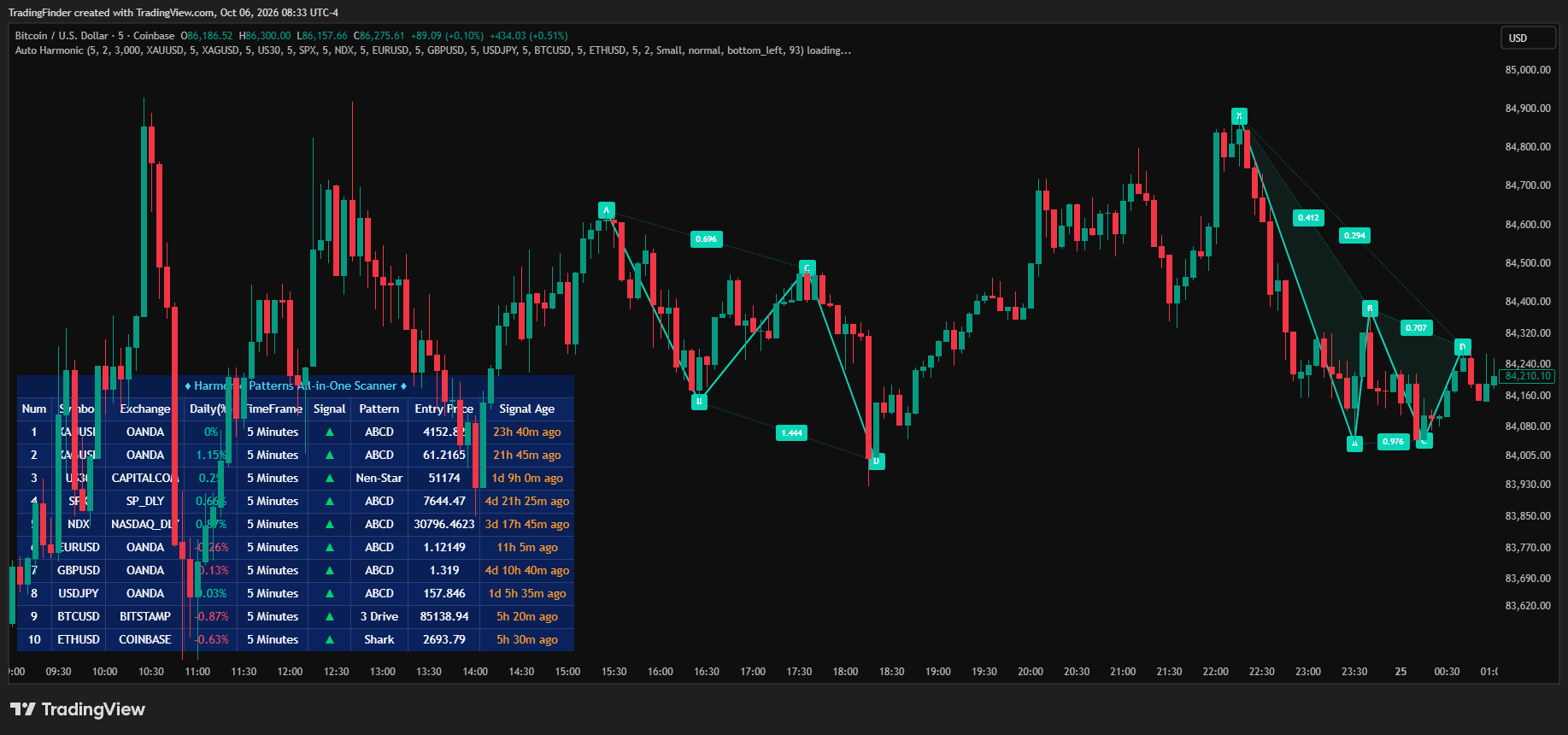
Task: Click the 1d 9h 0m ago signal age
Action: coord(527,479)
